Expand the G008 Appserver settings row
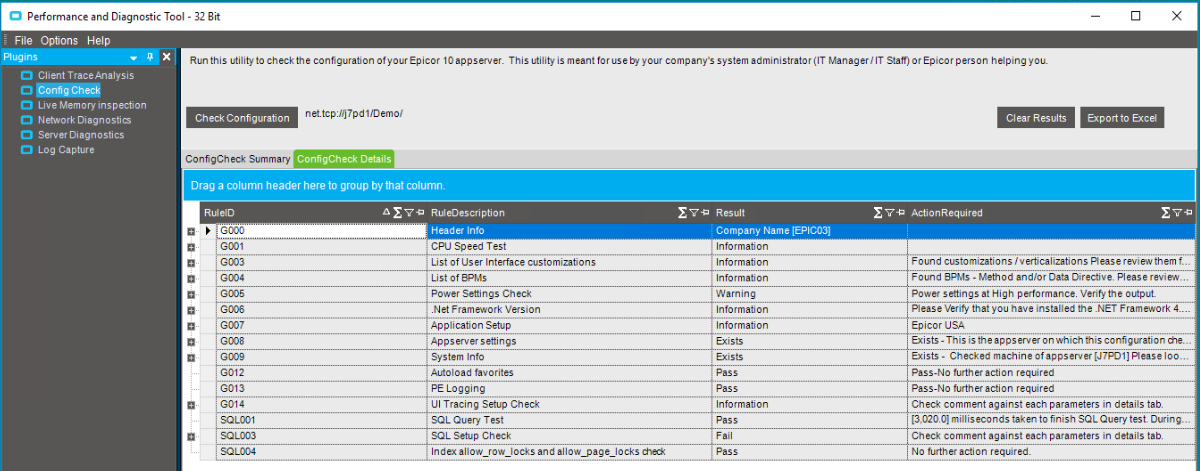 click(190, 342)
